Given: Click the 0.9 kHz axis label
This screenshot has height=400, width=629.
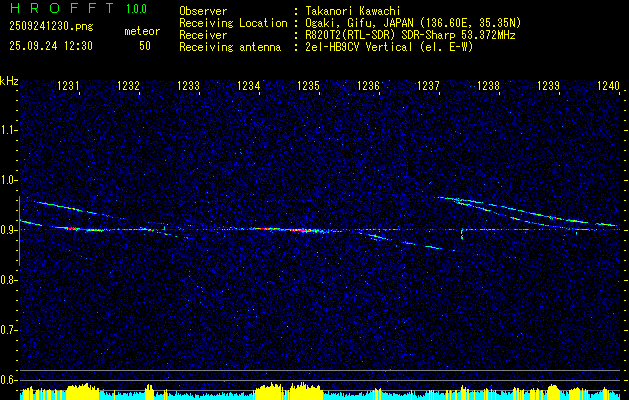Looking at the screenshot, I should point(8,230).
